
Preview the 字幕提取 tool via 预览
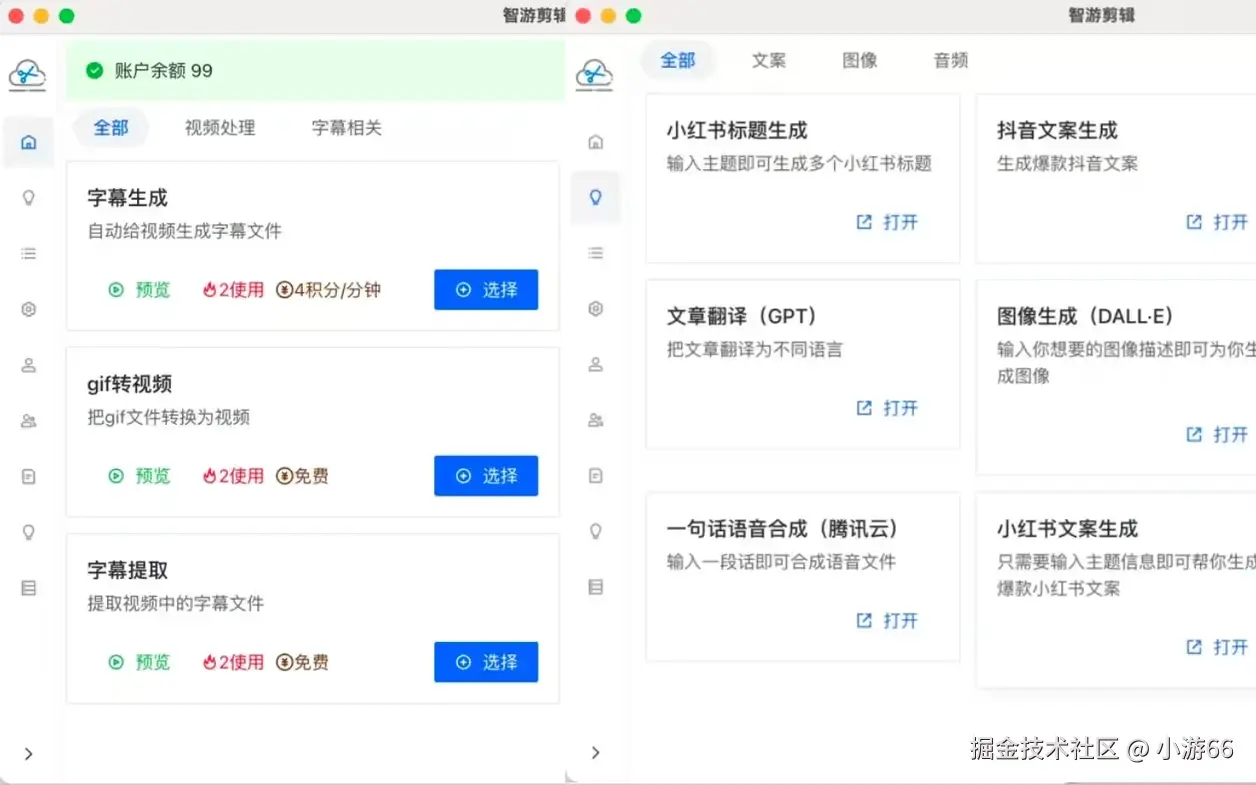click(x=140, y=662)
